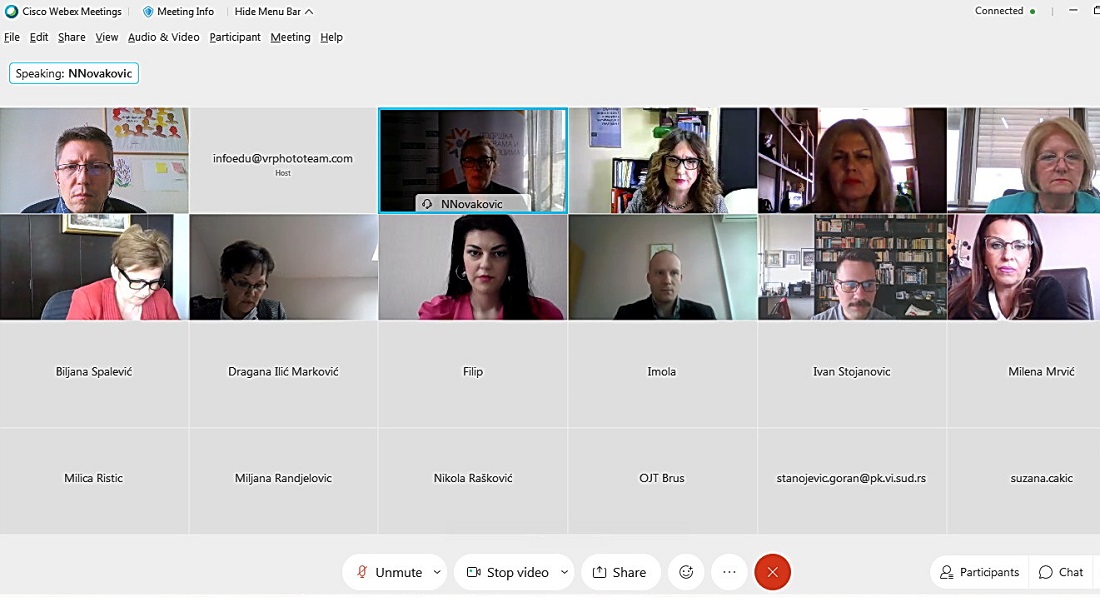Viewport: 1100px width, 597px height.
Task: End the meeting with the red X
Action: click(x=772, y=572)
